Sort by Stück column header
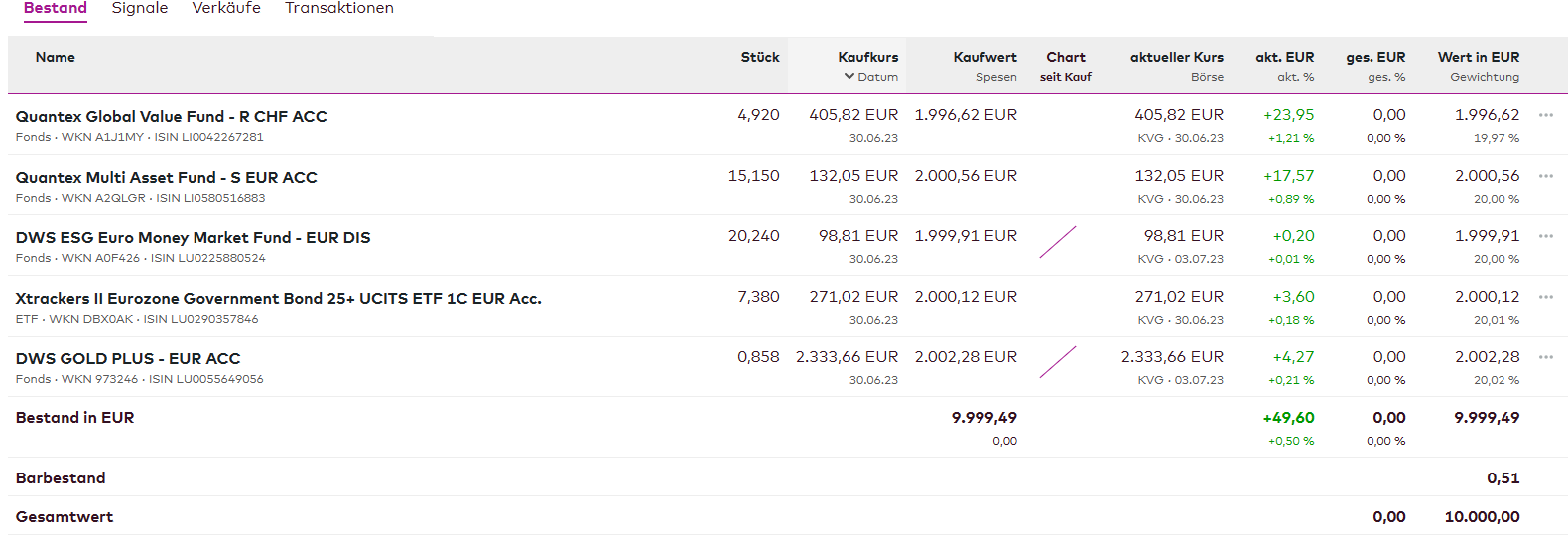Screen dimensions: 1568x542 click(x=760, y=57)
